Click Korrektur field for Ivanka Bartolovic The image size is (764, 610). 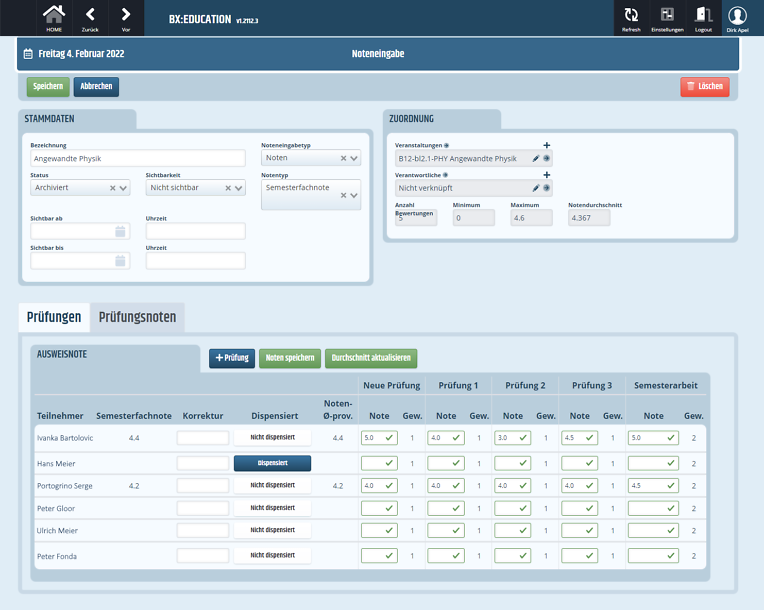pos(203,438)
